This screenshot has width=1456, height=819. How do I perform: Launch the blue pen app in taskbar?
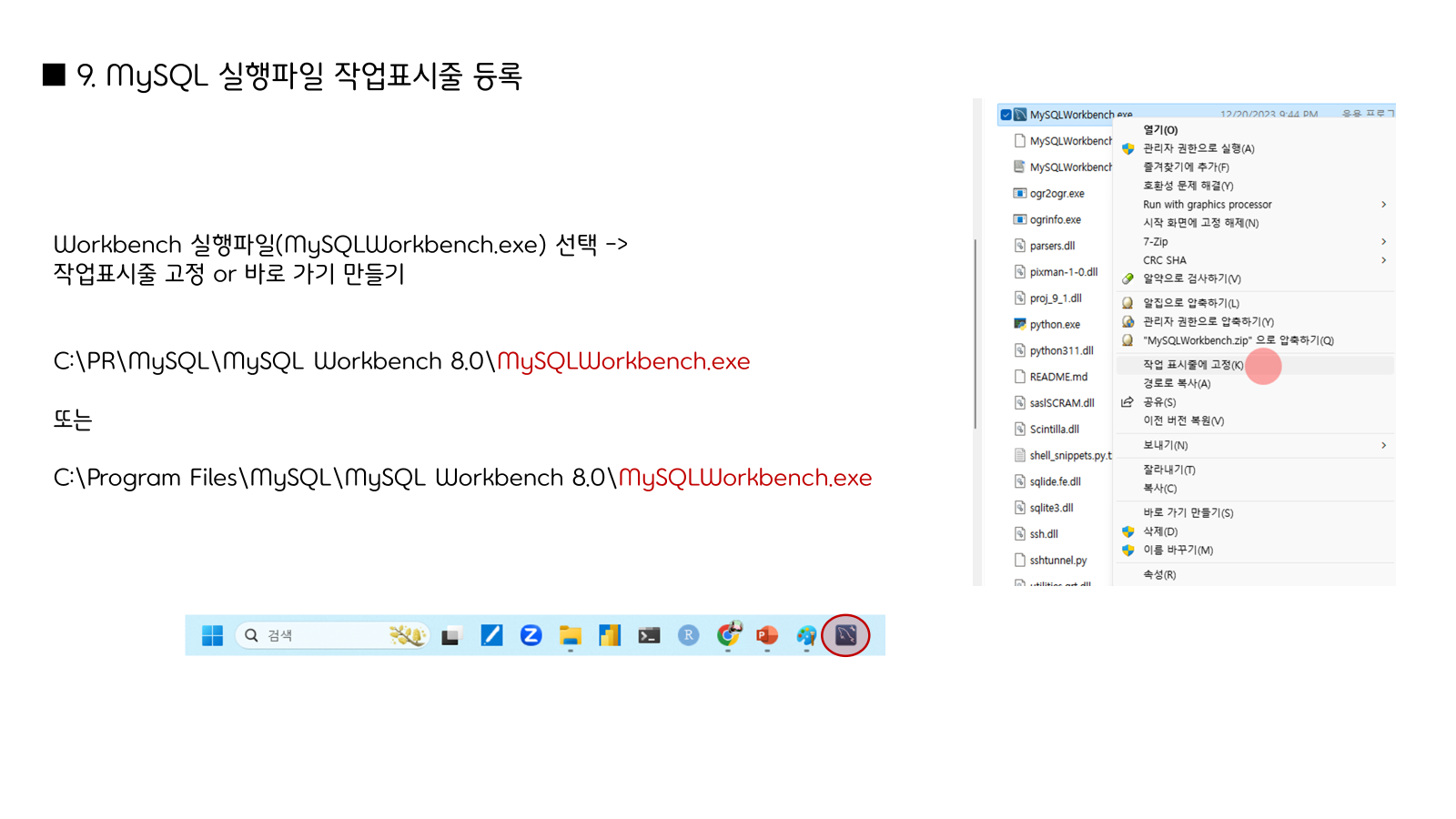(x=491, y=635)
